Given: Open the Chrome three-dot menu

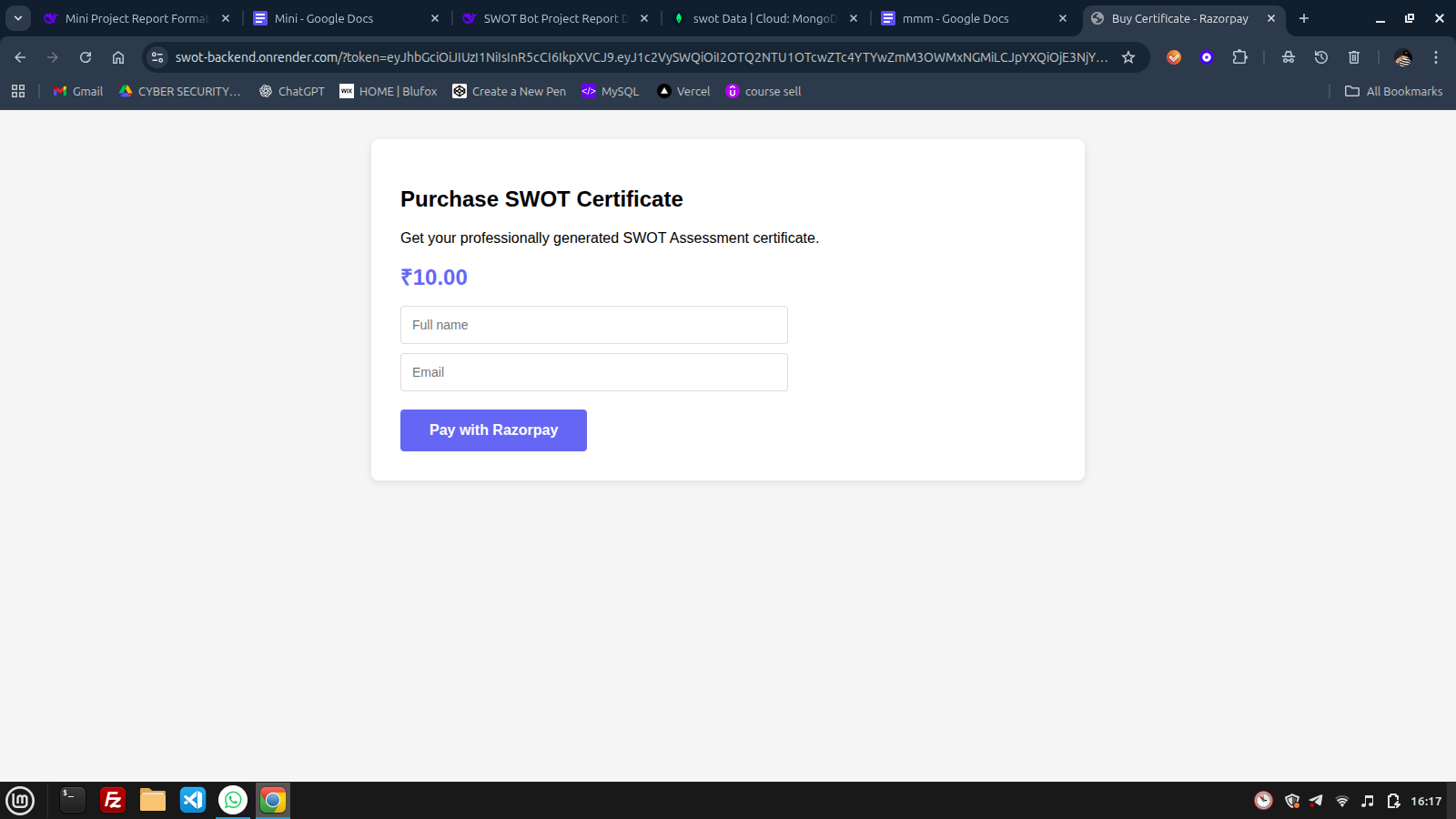Looking at the screenshot, I should click(1437, 57).
